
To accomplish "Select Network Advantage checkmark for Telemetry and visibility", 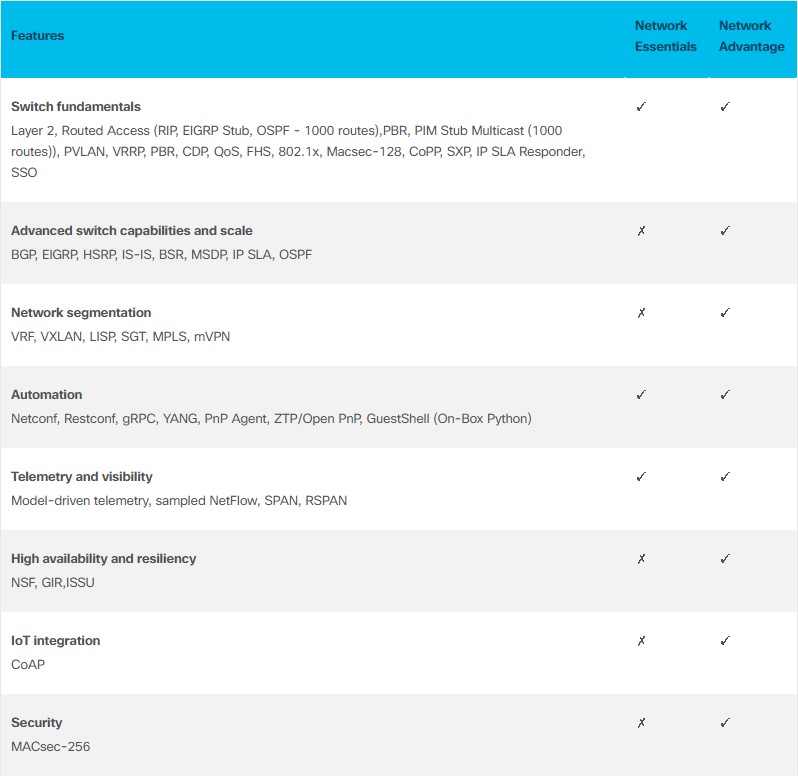I will [725, 477].
